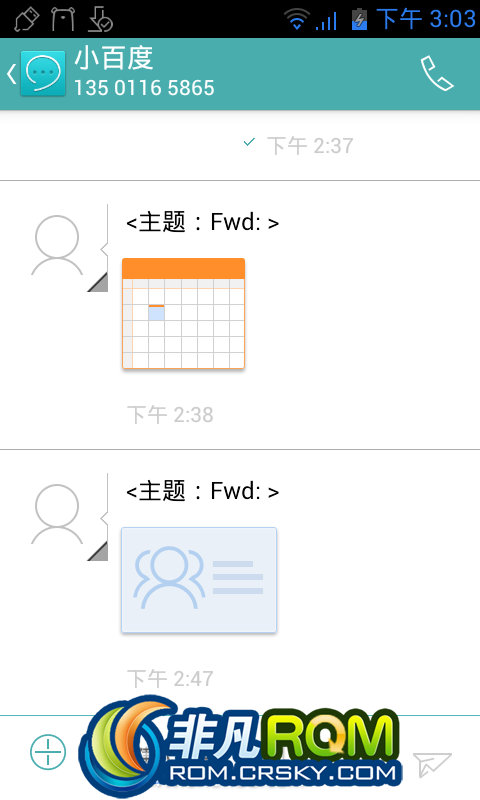
Task: Tap the second sender avatar icon
Action: tap(57, 514)
